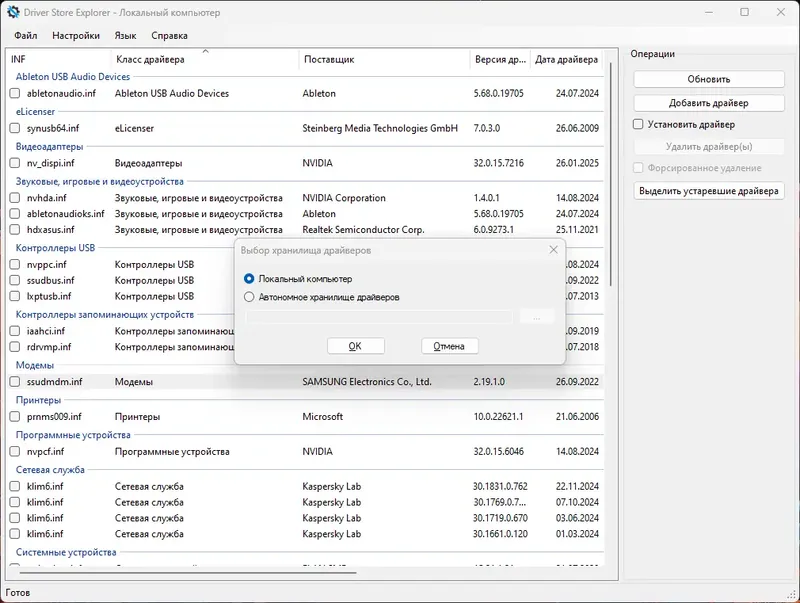Viewport: 800px width, 603px height.
Task: Select the SAMSUNG Electronics Co., Ltd. row
Action: click(306, 382)
